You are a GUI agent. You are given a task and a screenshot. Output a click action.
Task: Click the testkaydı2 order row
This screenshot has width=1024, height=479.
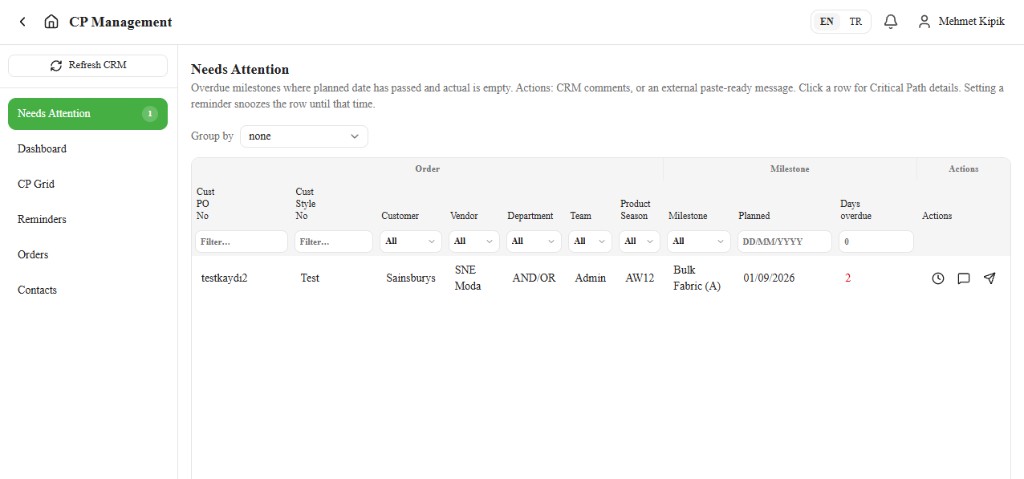tap(600, 278)
